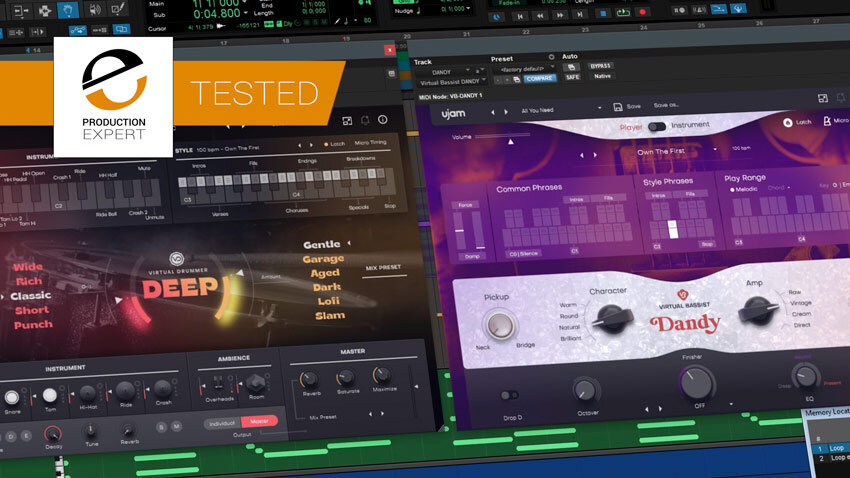
Task: Open the factory default preset dropdown
Action: 525,69
